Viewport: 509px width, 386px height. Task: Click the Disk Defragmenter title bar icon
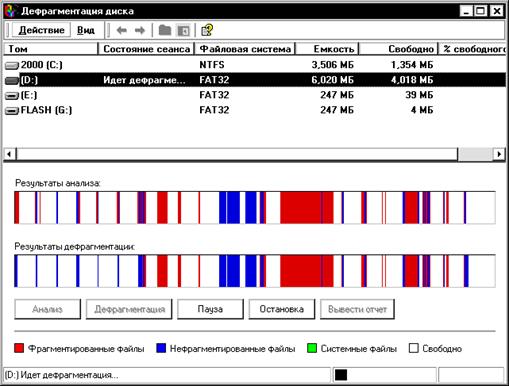10,11
